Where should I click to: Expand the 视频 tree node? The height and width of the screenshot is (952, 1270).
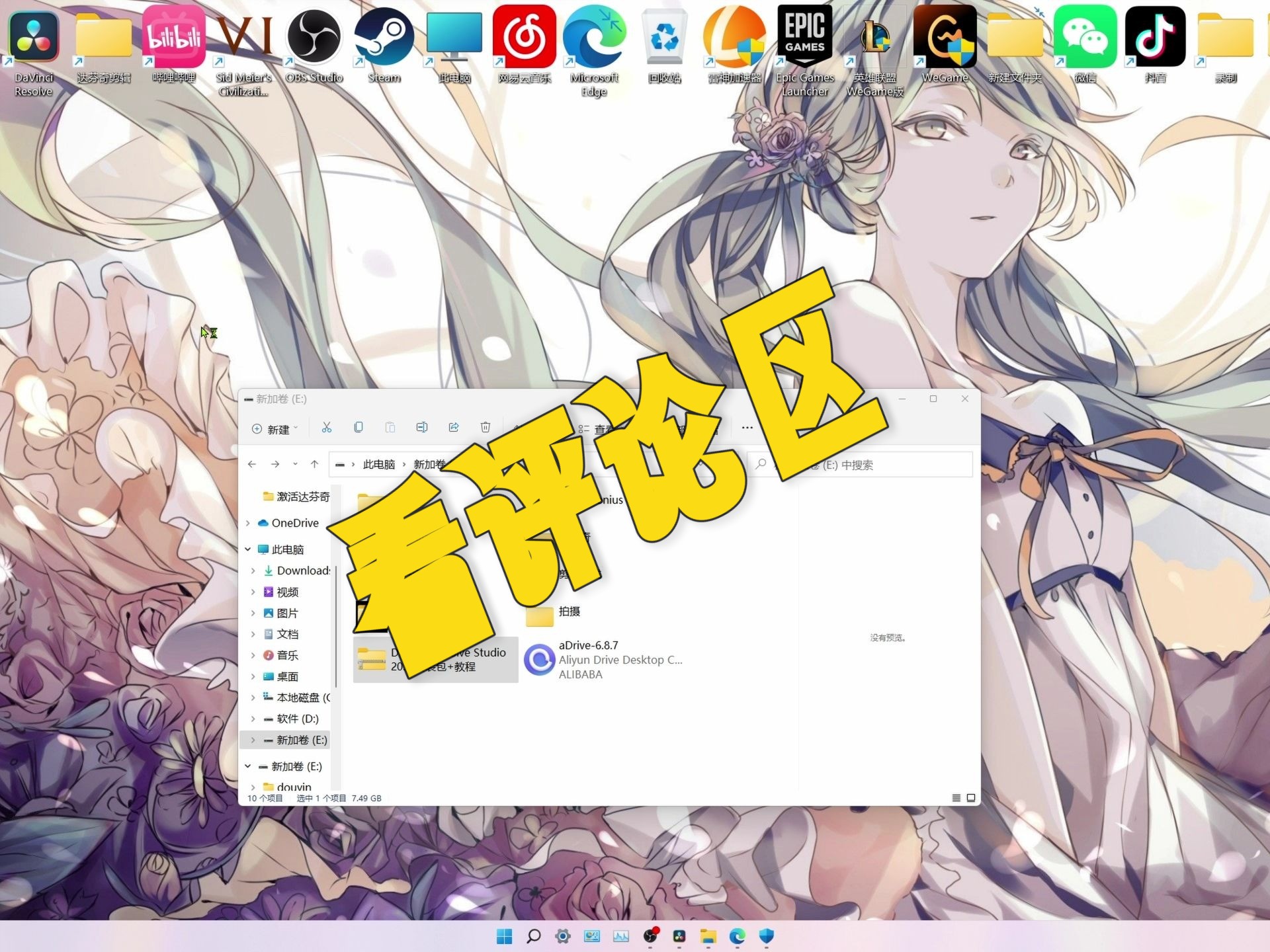click(x=253, y=592)
